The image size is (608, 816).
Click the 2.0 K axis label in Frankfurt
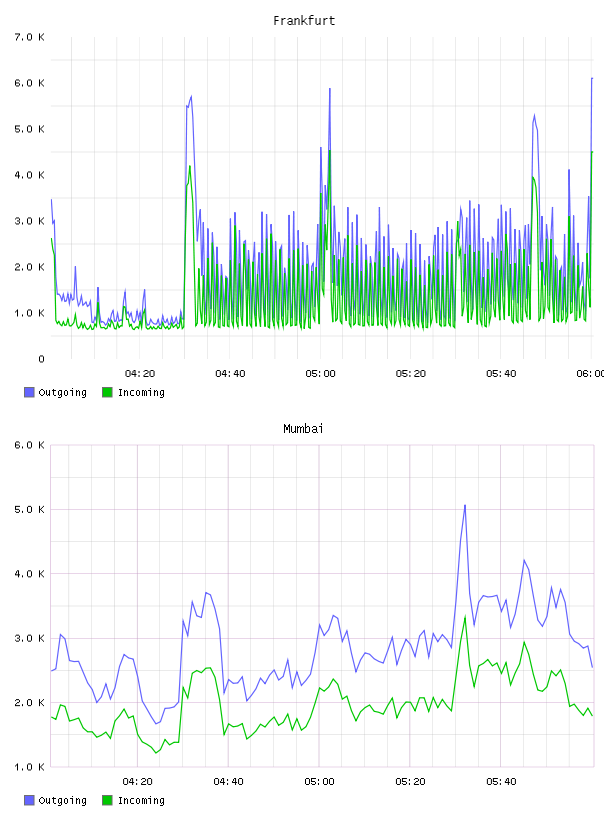[x=30, y=267]
